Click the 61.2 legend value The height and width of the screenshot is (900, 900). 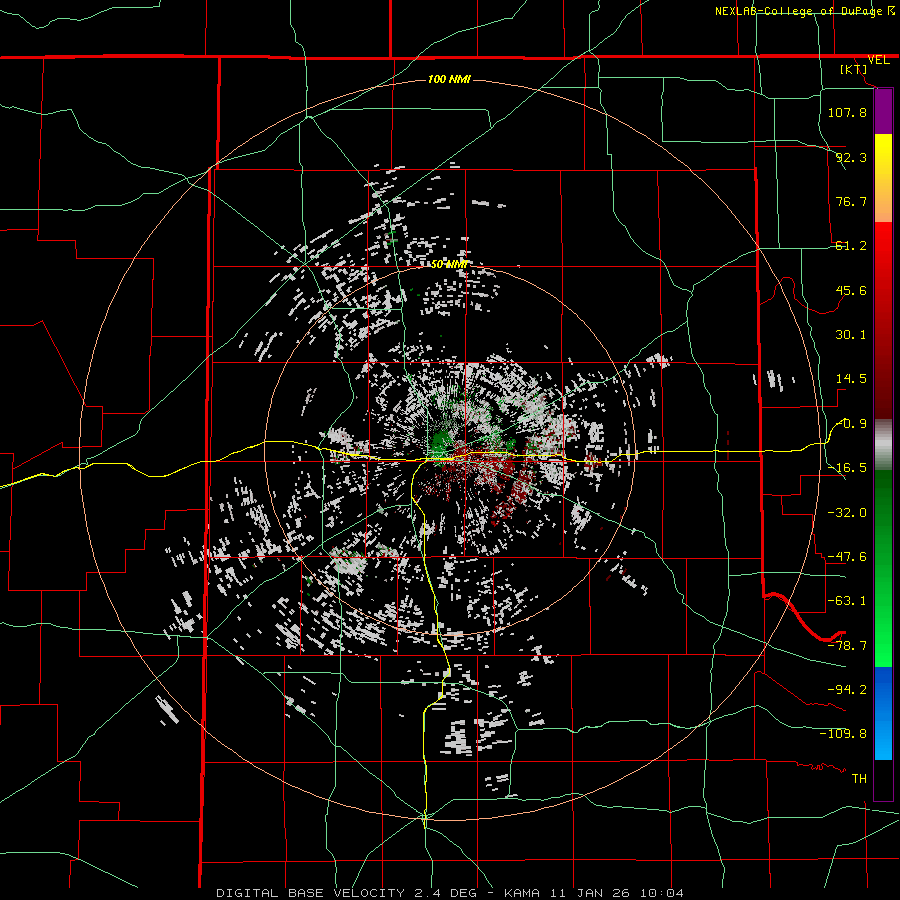tap(851, 246)
